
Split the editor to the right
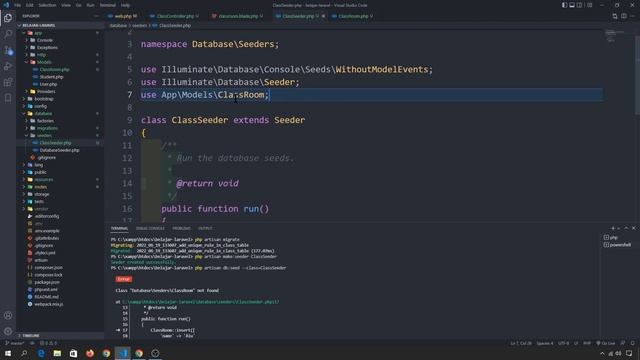pos(624,16)
